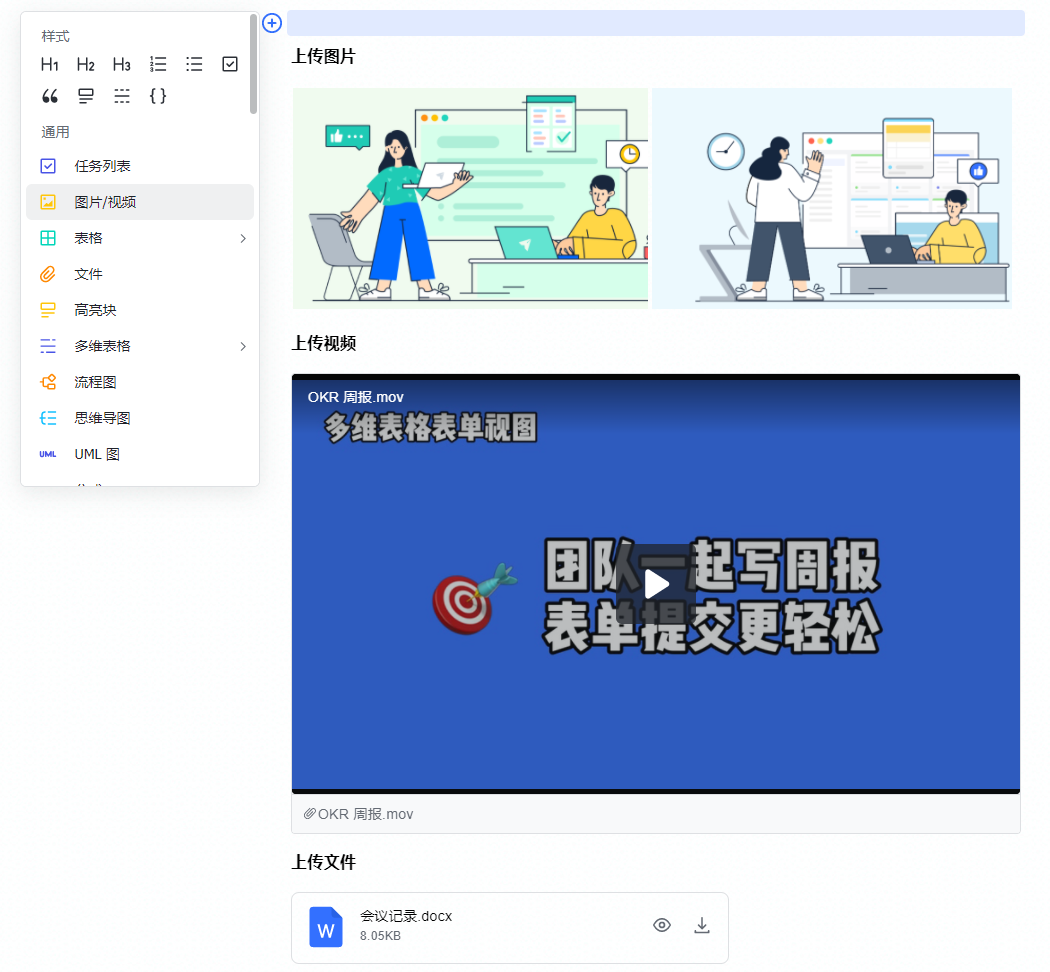Click the Word file icon
The image size is (1050, 972).
pos(325,927)
